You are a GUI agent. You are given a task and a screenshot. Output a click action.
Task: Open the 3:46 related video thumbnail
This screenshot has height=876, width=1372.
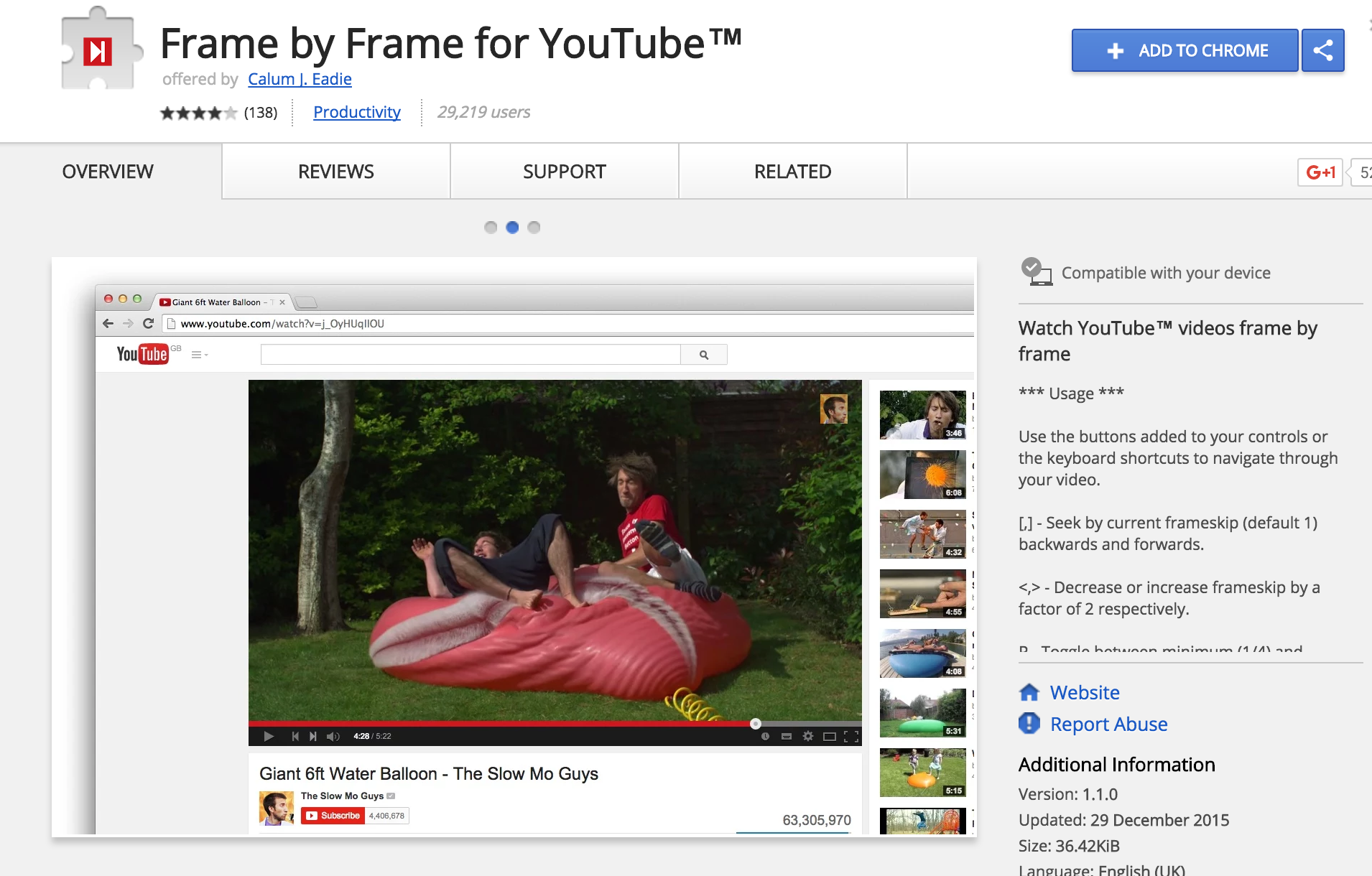[923, 415]
